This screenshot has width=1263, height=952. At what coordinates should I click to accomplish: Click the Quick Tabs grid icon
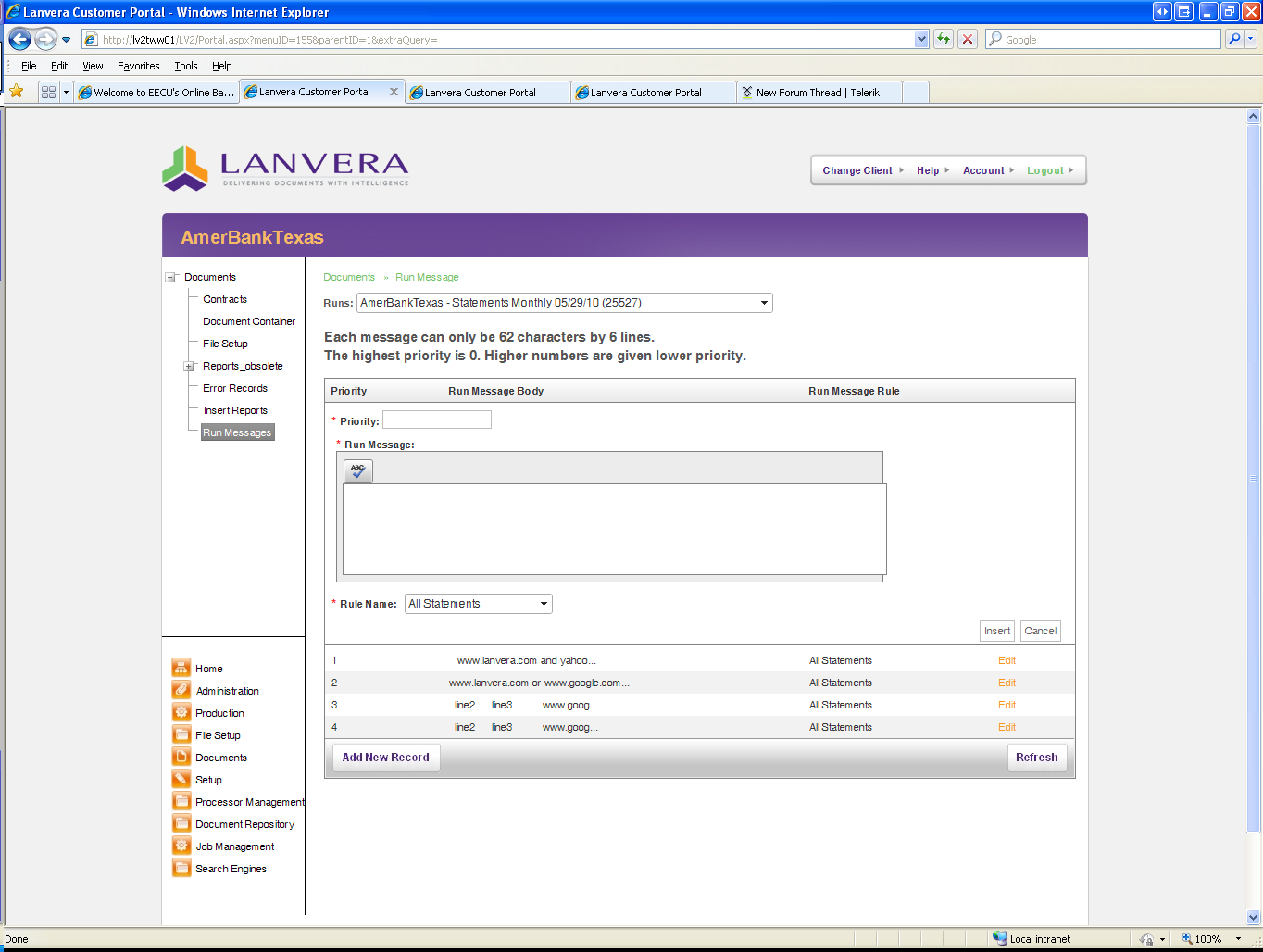click(49, 92)
